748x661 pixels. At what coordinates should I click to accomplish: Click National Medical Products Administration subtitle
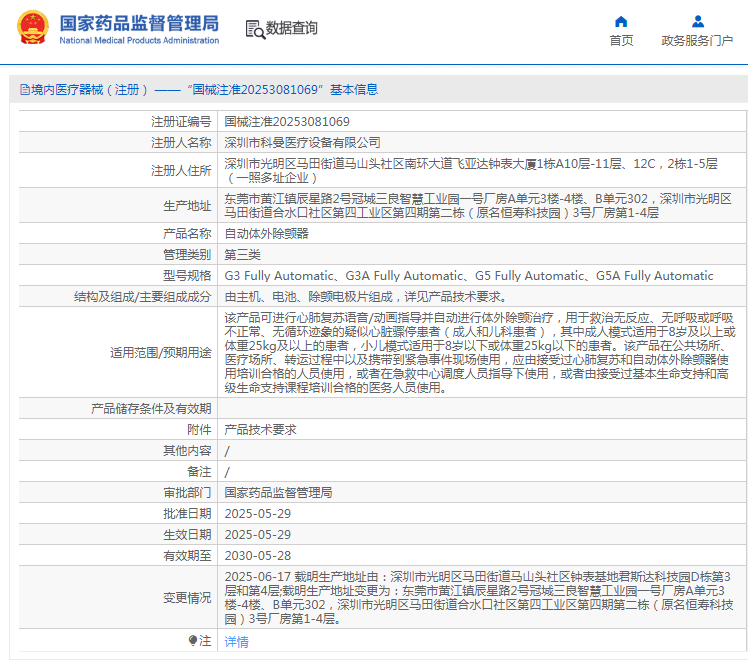[139, 41]
